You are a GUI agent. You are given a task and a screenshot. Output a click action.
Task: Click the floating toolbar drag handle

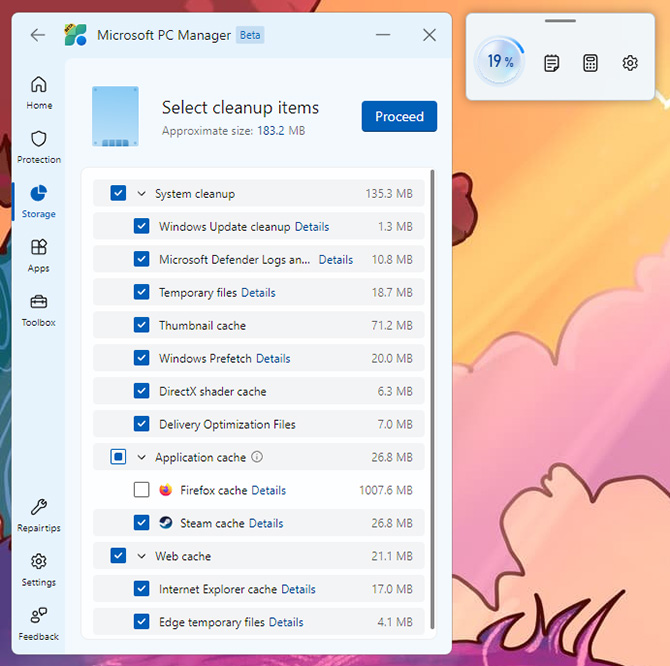[x=560, y=21]
